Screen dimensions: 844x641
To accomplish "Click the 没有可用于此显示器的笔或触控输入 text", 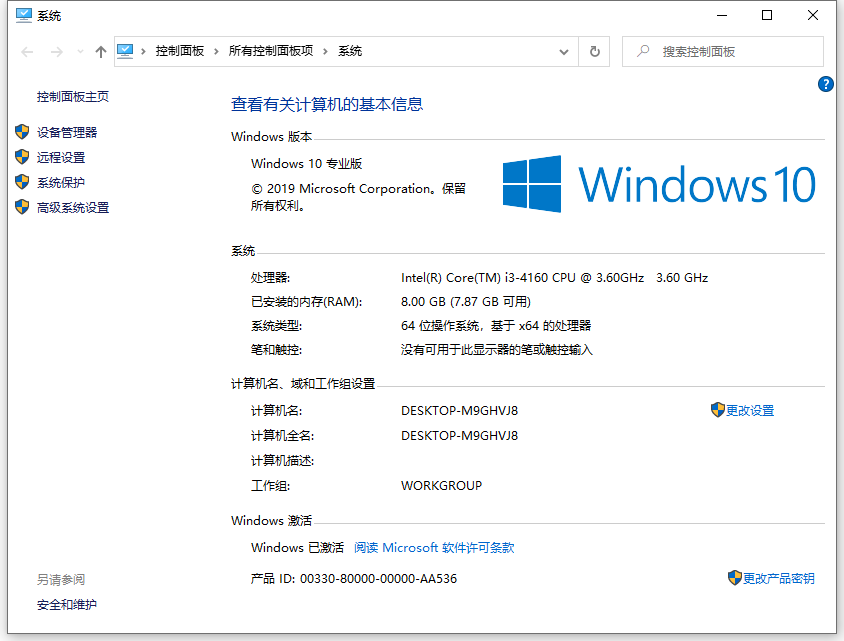I will pyautogui.click(x=496, y=350).
